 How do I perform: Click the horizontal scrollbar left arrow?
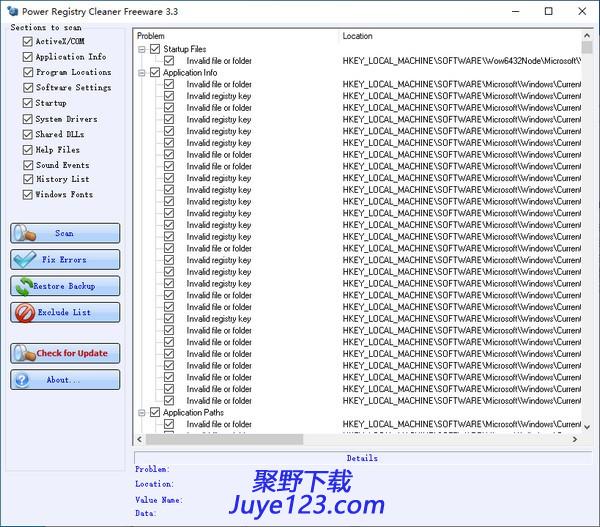tap(140, 439)
